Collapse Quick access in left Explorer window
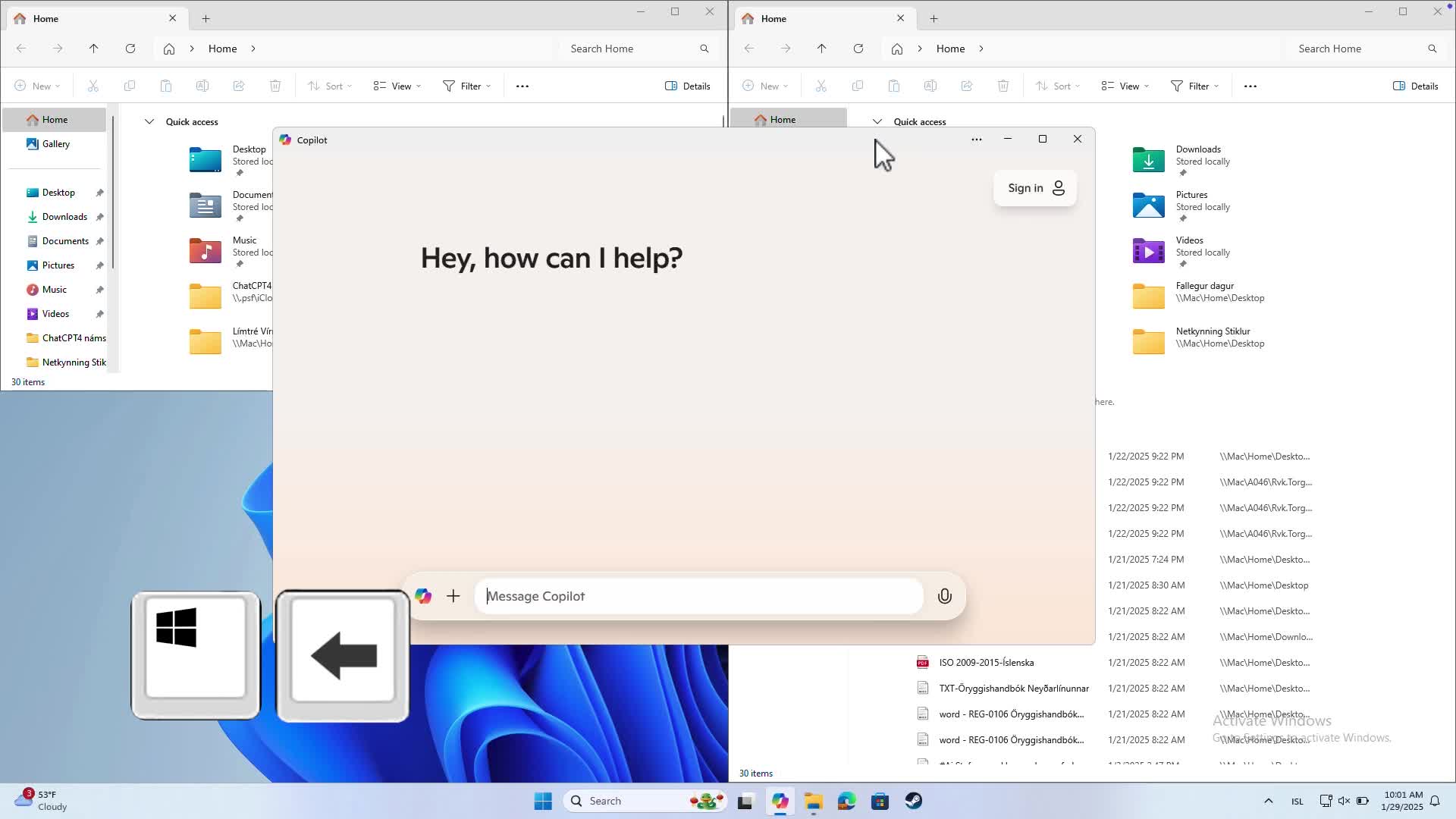The image size is (1456, 819). point(149,121)
